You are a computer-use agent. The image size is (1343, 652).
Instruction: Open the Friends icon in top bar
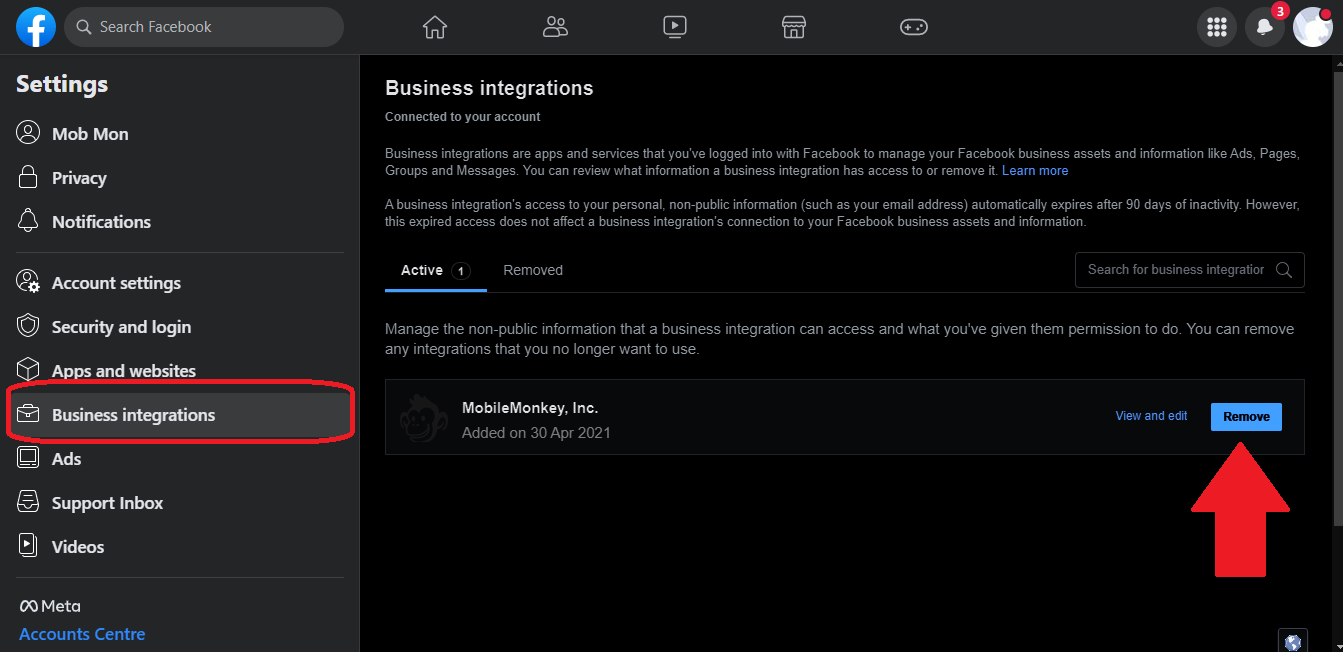555,27
